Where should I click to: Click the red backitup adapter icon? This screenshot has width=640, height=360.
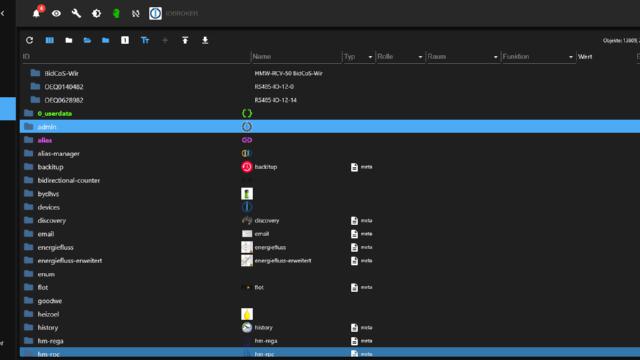tap(247, 167)
